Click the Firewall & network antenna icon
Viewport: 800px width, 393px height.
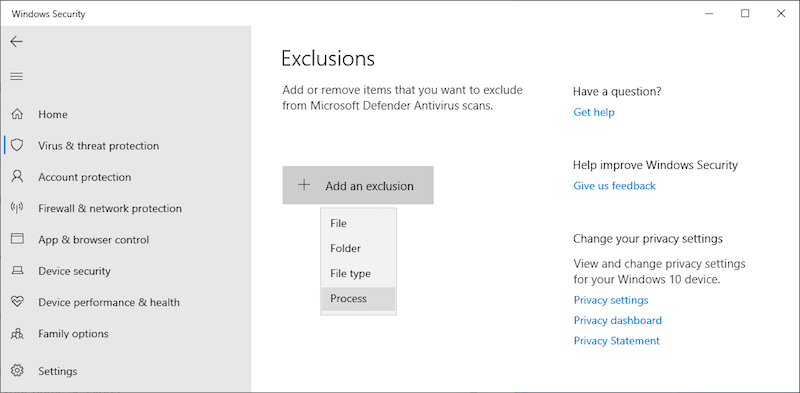click(17, 208)
